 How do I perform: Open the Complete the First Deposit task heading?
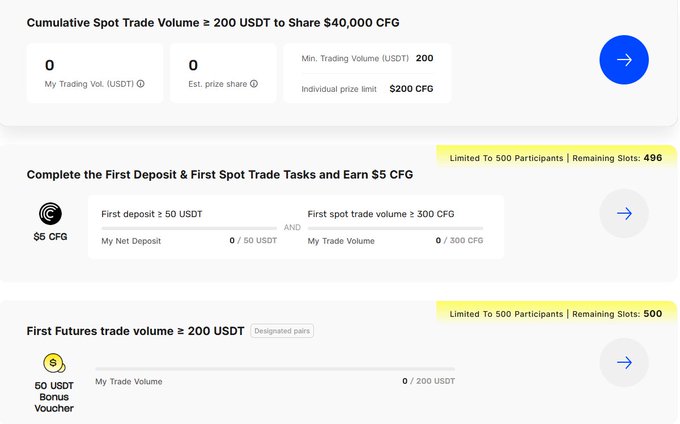click(220, 175)
